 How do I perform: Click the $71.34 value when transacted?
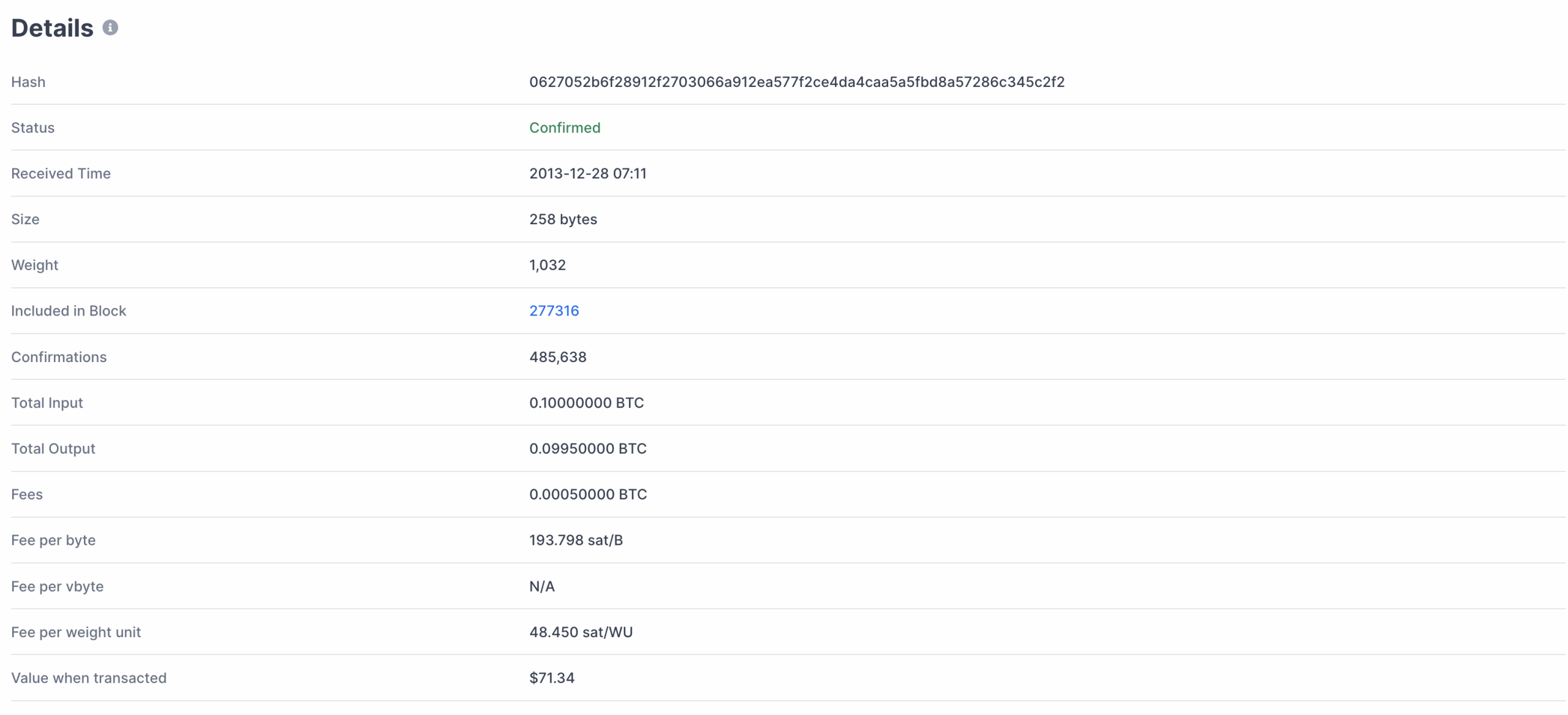click(552, 678)
